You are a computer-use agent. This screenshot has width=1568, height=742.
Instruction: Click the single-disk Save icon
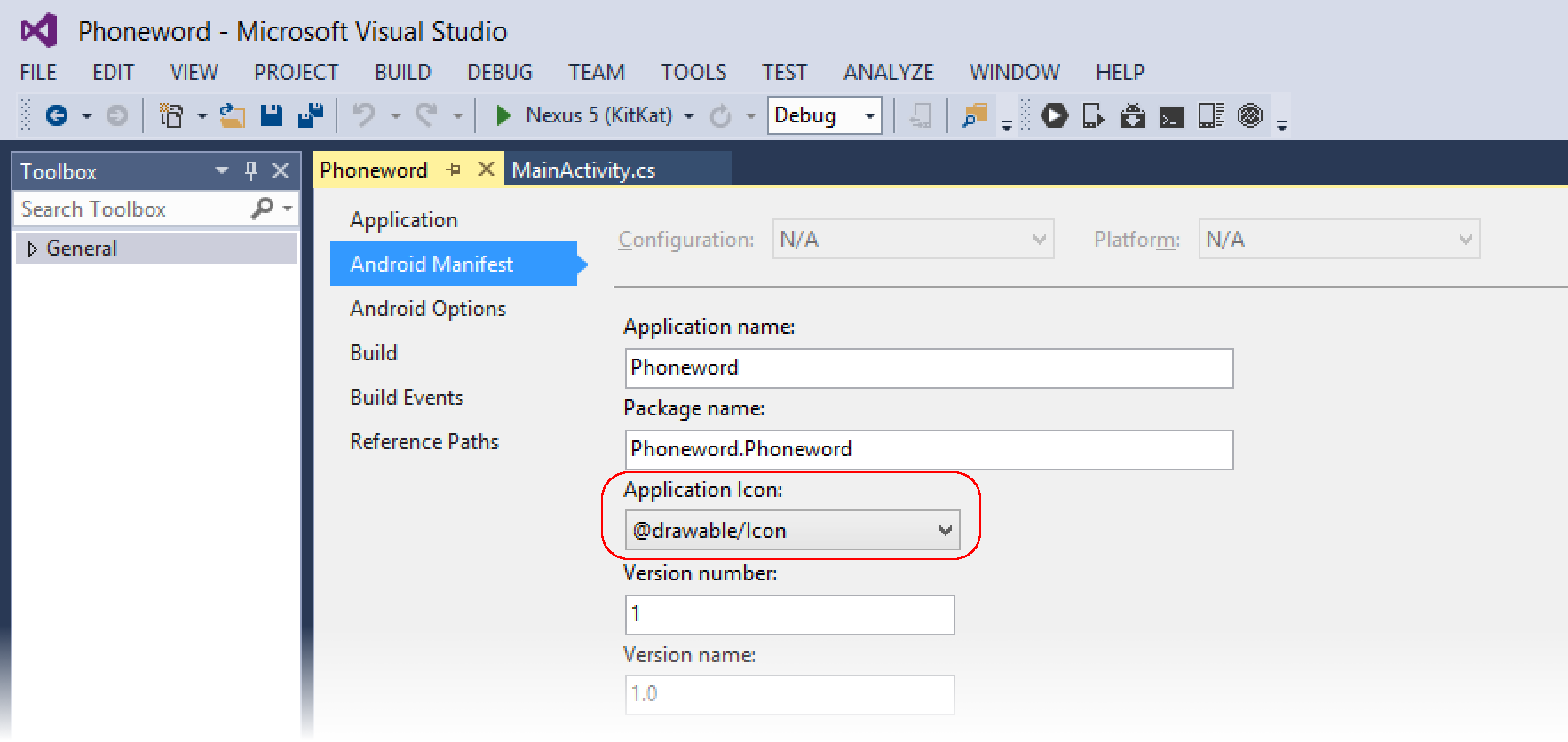coord(272,115)
